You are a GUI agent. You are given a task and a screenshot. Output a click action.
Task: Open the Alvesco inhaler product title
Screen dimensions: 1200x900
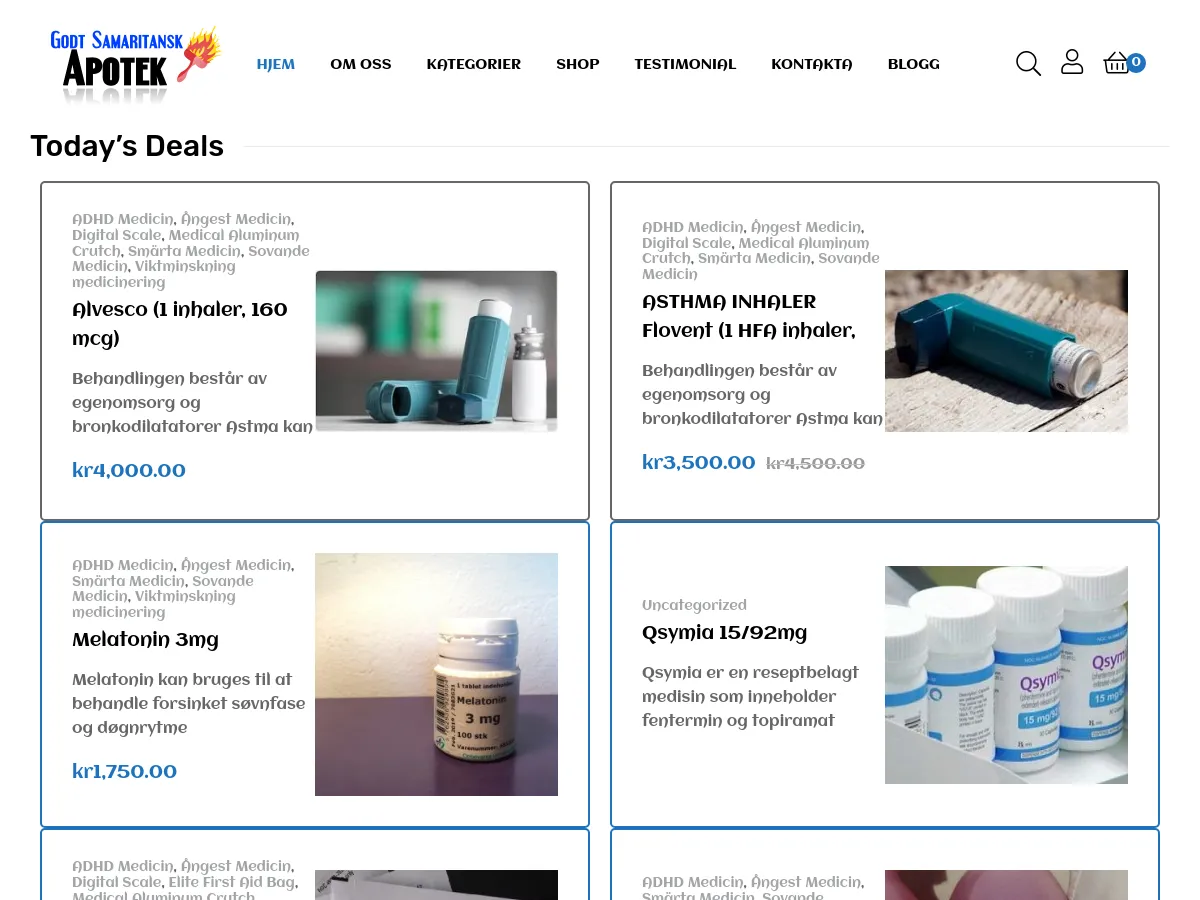pos(180,324)
